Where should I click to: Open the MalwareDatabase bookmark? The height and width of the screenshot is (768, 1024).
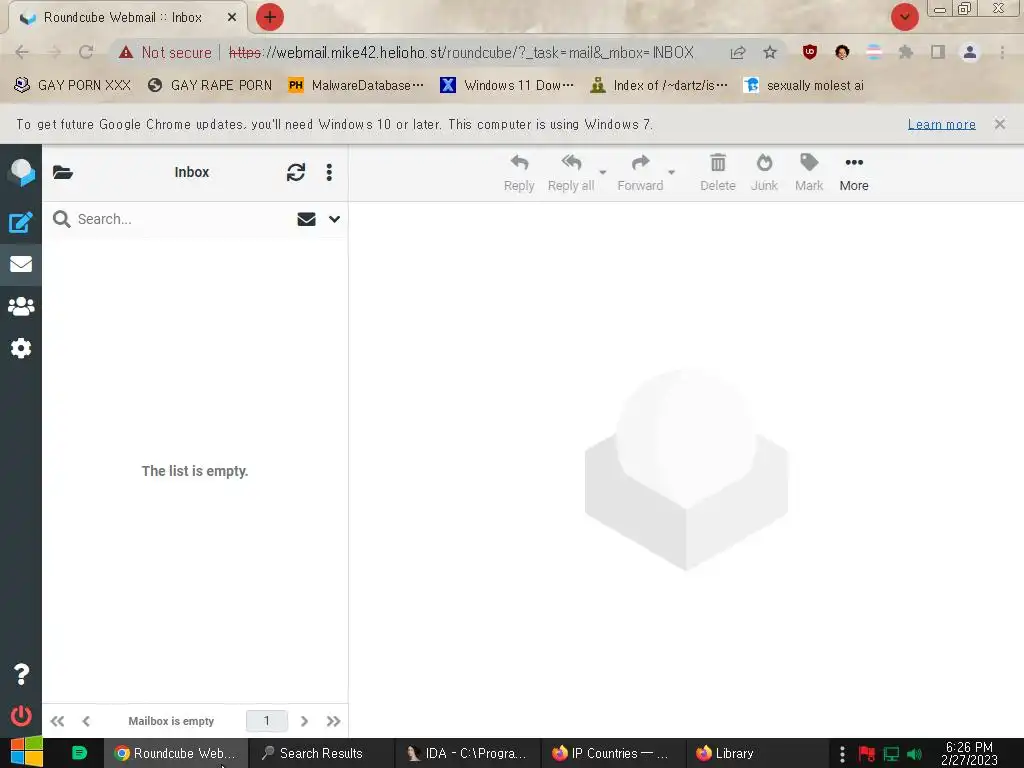pos(356,86)
